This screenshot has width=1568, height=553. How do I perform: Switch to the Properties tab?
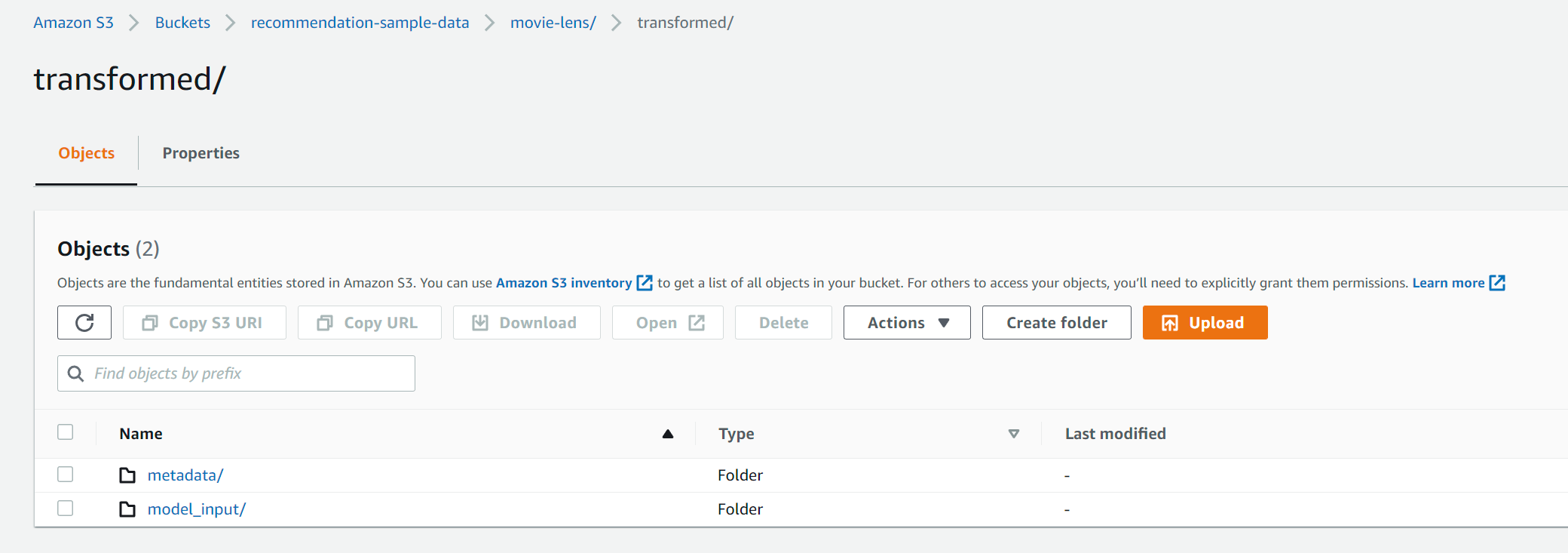tap(201, 153)
